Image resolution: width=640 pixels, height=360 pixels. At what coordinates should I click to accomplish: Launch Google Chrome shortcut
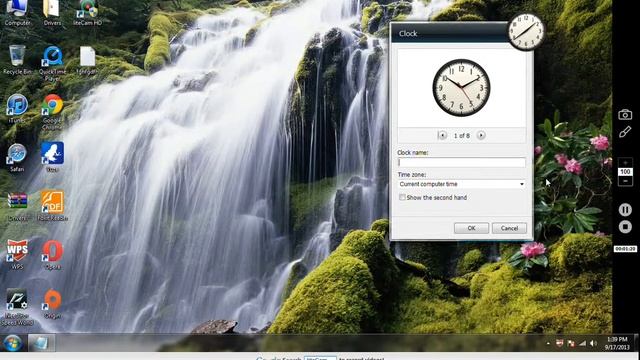[x=52, y=112]
